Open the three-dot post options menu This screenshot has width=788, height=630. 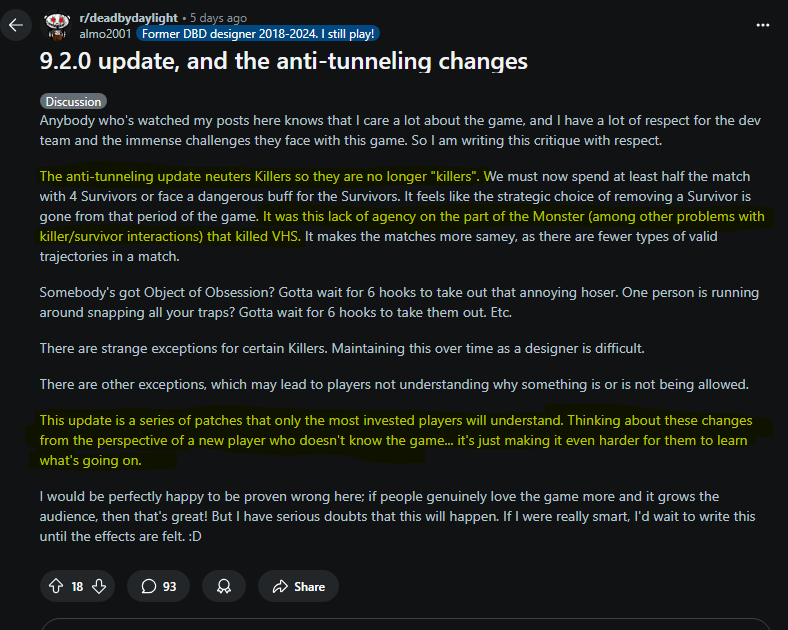point(762,25)
